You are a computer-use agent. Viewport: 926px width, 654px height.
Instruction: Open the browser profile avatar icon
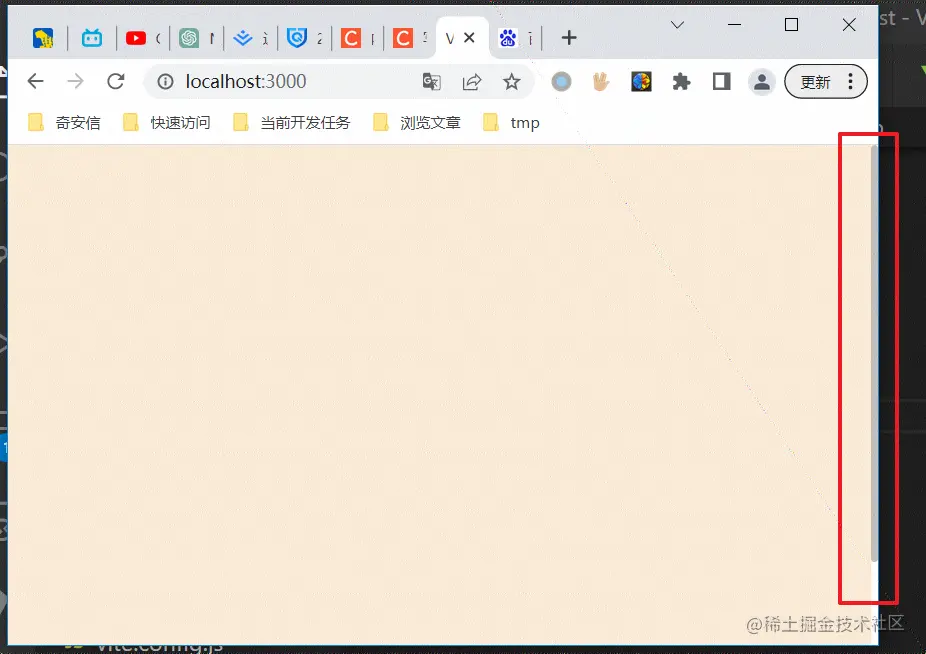point(761,81)
